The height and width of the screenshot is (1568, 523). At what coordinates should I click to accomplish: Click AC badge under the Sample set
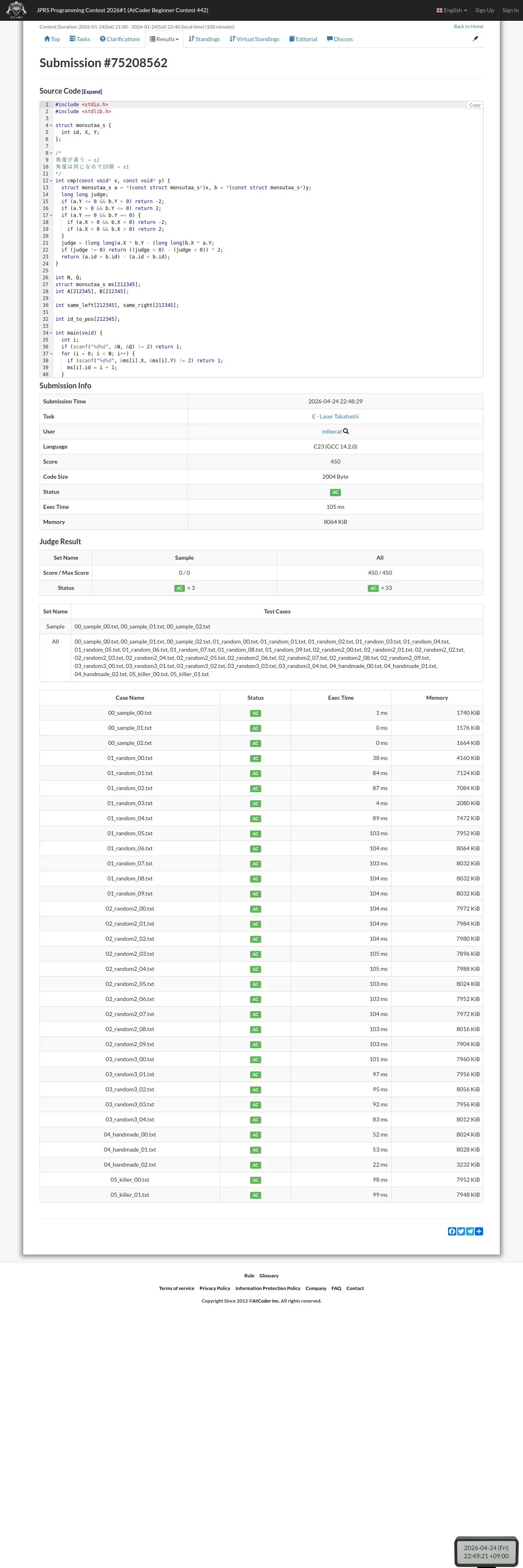point(180,589)
